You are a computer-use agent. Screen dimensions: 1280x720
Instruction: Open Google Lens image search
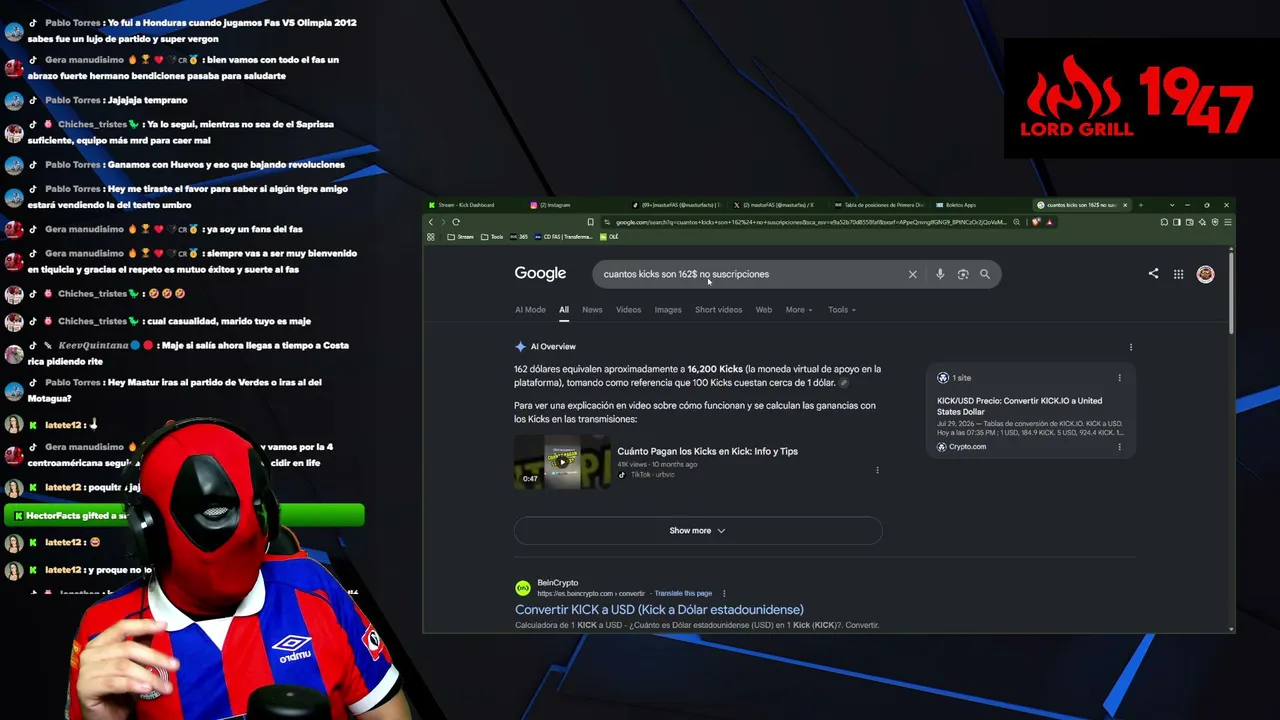pos(963,274)
